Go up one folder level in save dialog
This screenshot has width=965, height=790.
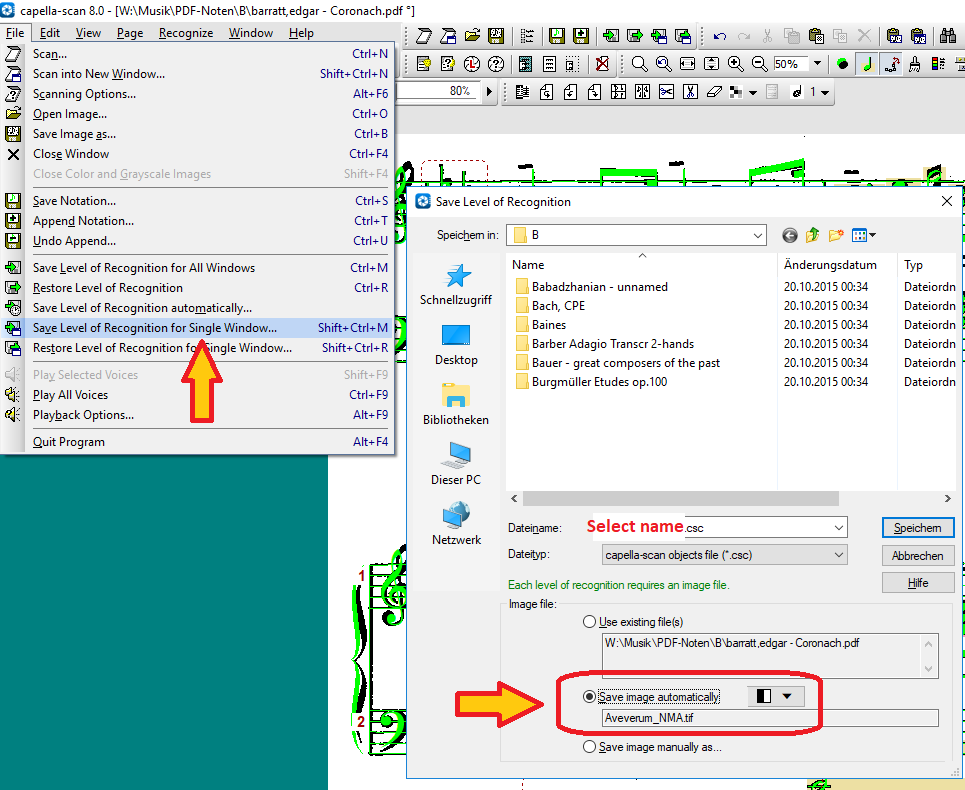[812, 235]
